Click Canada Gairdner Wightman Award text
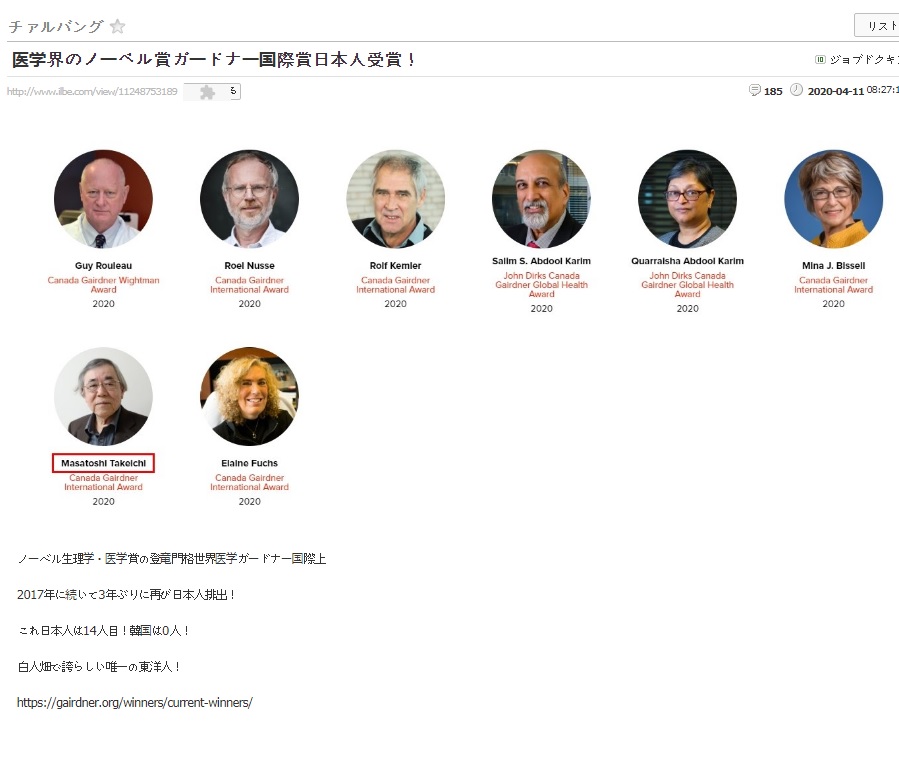This screenshot has width=899, height=772. pos(103,285)
